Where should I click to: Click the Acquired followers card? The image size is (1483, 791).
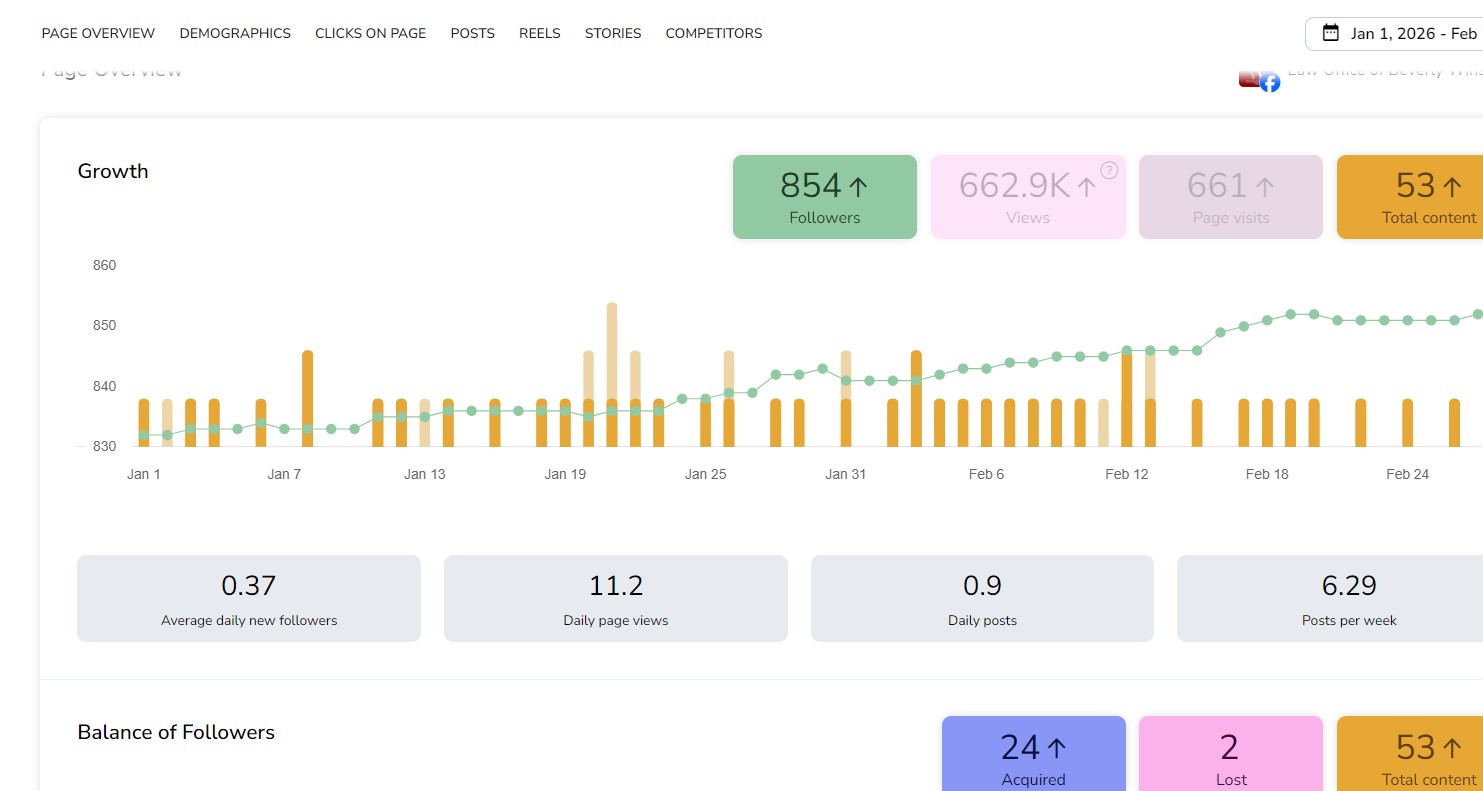pyautogui.click(x=1033, y=755)
